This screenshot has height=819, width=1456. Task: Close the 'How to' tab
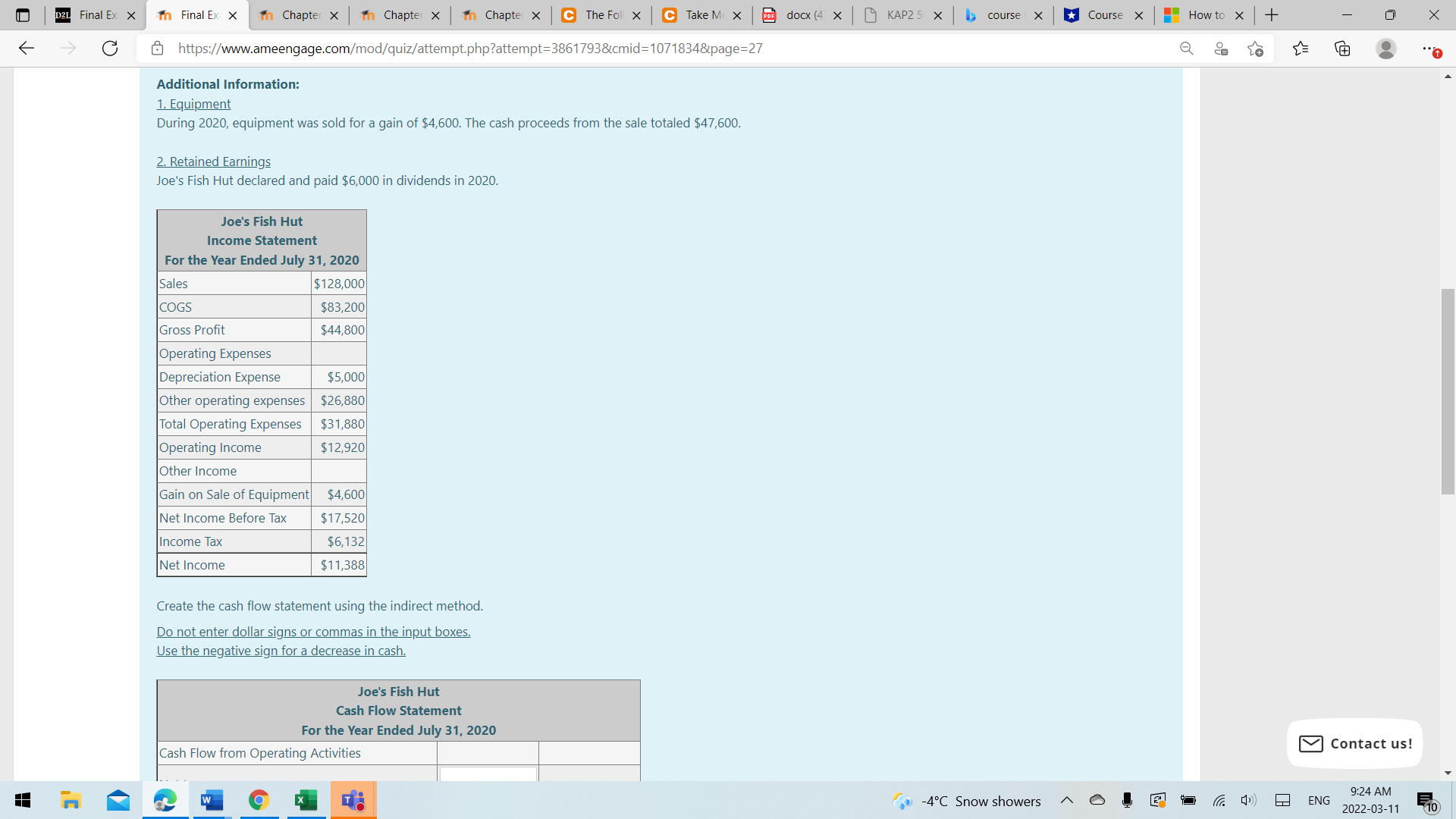pyautogui.click(x=1239, y=15)
